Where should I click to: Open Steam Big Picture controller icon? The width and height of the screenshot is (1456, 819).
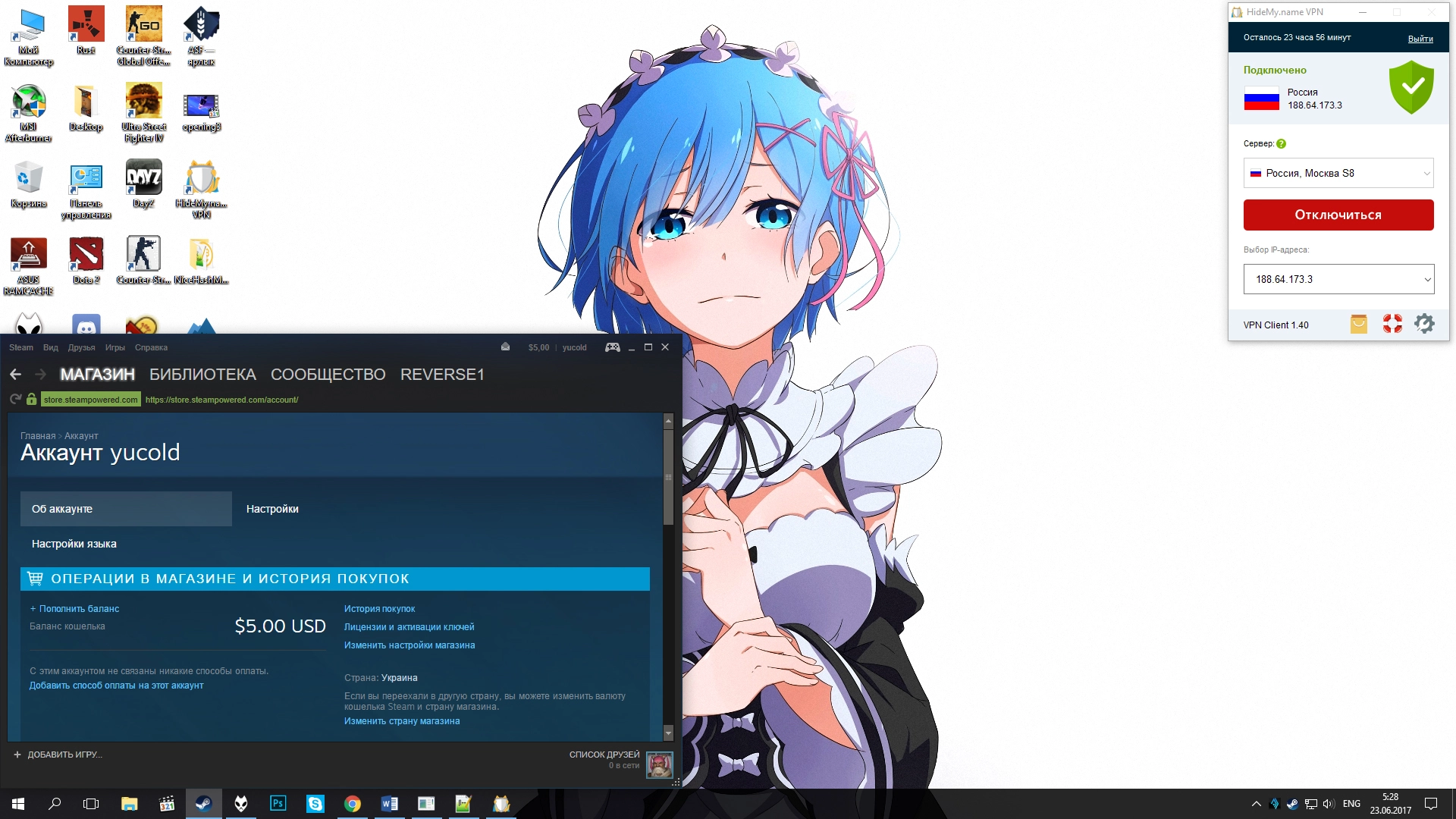pos(612,347)
